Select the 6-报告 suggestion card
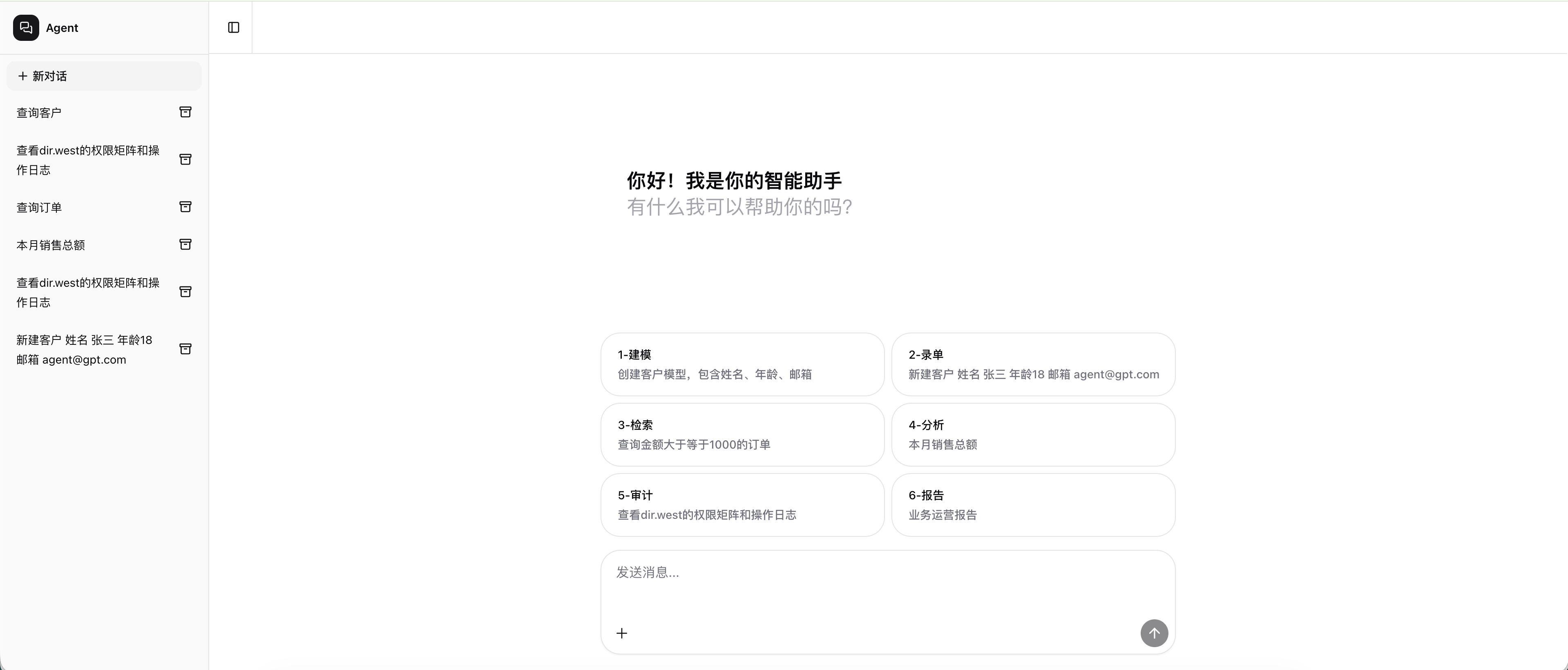 [1034, 505]
